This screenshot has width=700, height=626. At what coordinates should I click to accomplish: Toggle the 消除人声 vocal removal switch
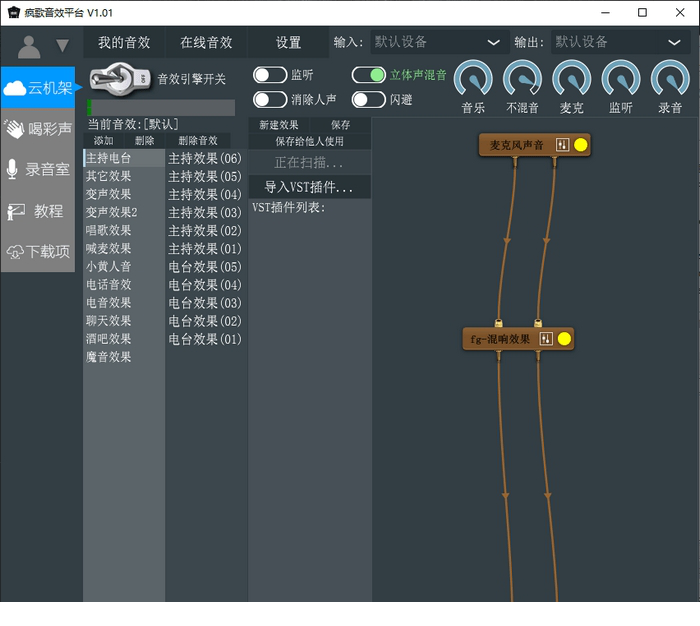[x=270, y=100]
